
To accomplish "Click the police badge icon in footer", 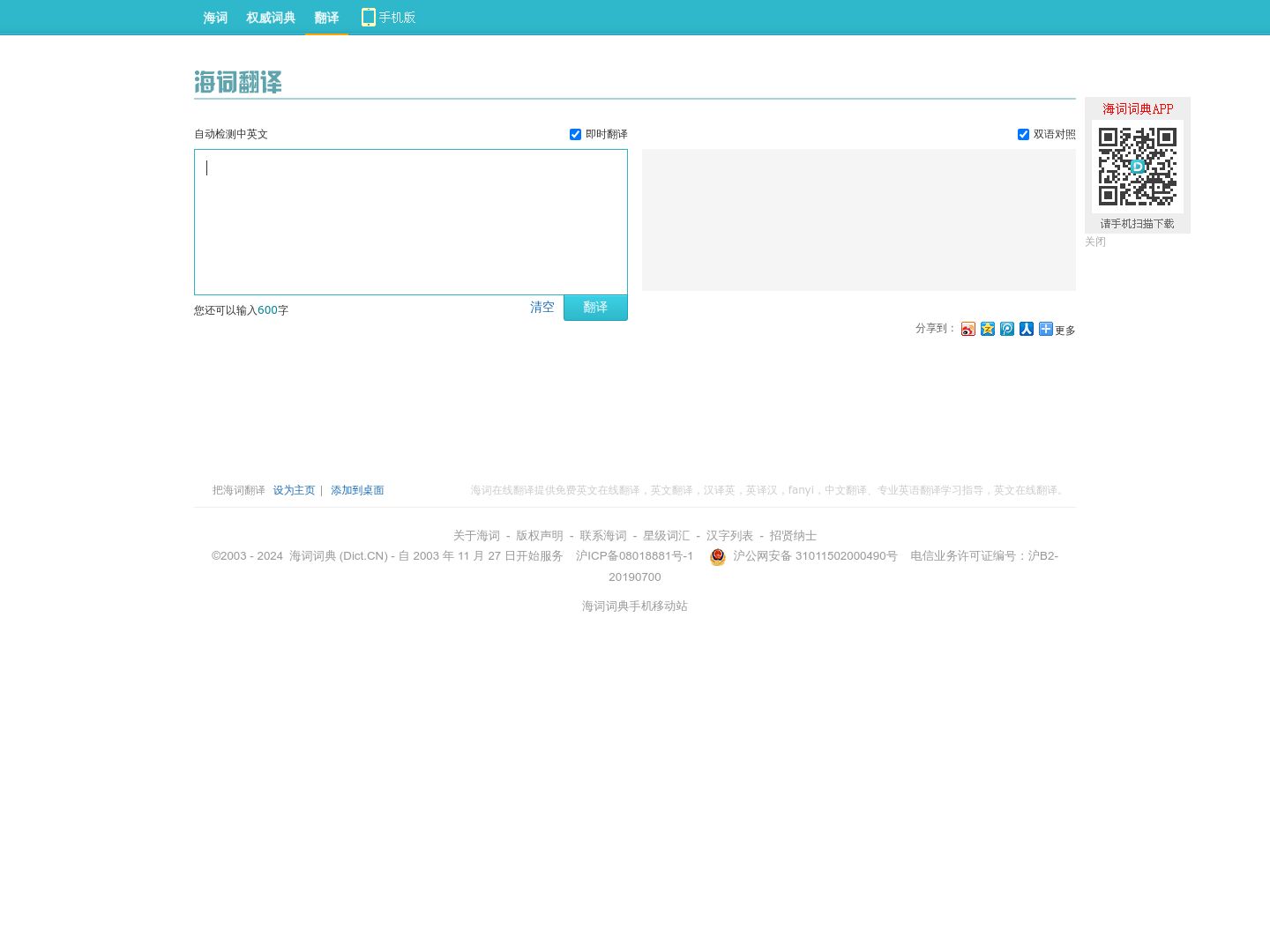I will tap(718, 557).
